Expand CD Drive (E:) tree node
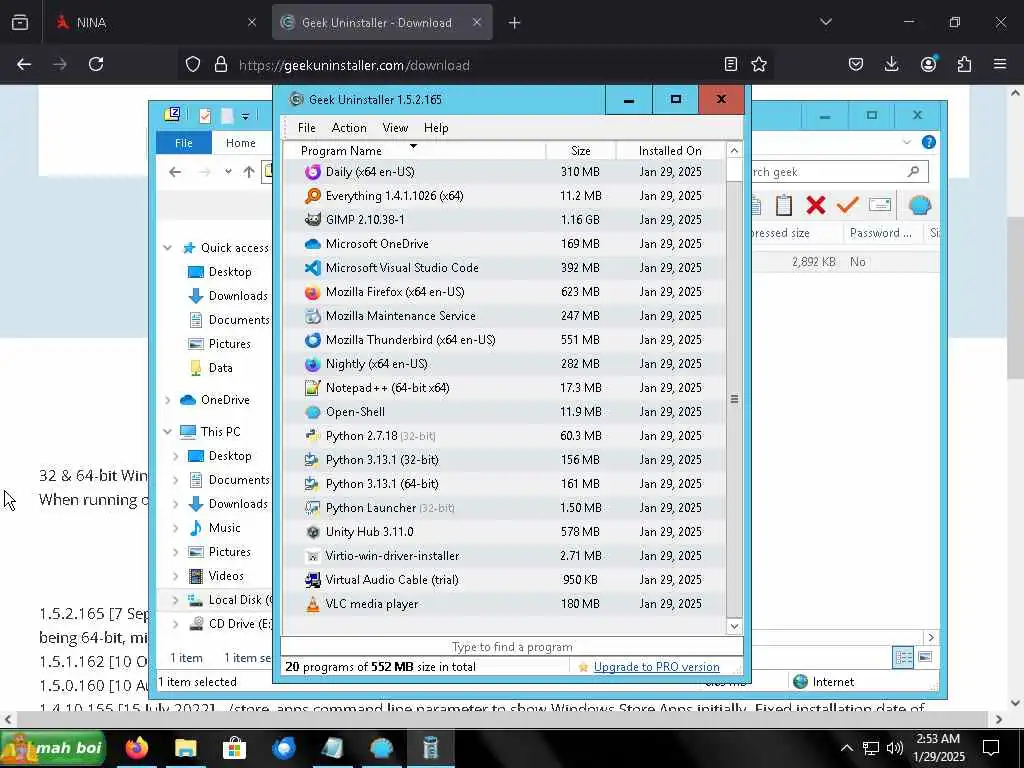This screenshot has width=1024, height=768. point(176,624)
